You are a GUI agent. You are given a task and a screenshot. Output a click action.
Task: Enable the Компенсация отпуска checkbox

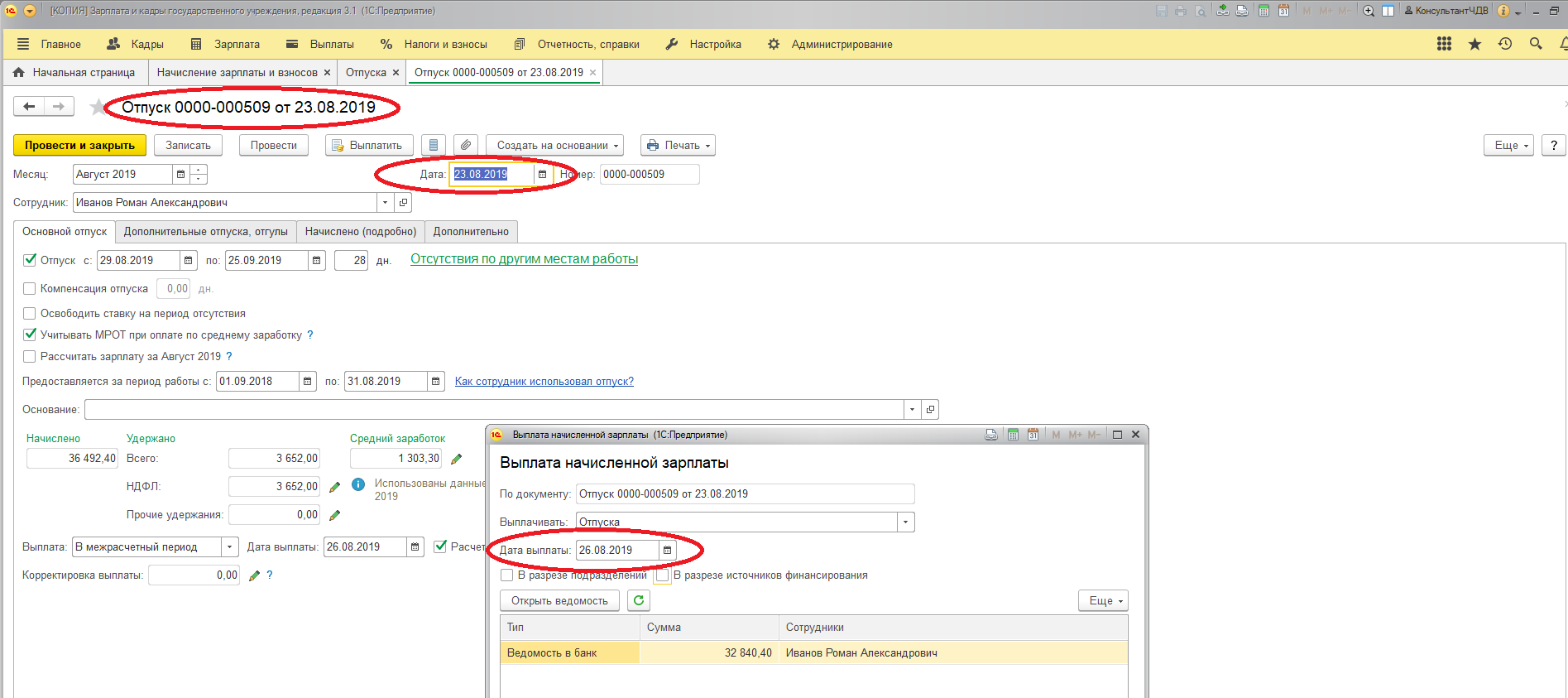tap(30, 289)
